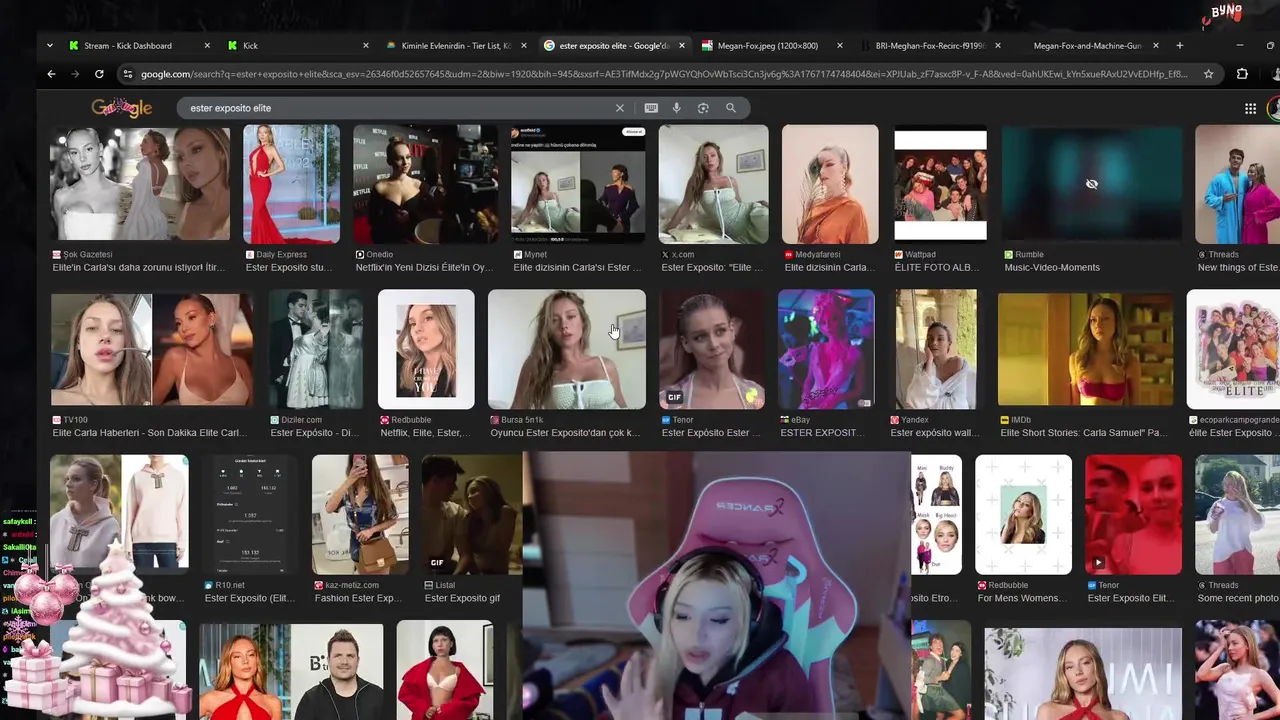Click 'Oyuncu Ester Exposito'dan çok k' caption
Image resolution: width=1280 pixels, height=720 pixels.
[565, 433]
